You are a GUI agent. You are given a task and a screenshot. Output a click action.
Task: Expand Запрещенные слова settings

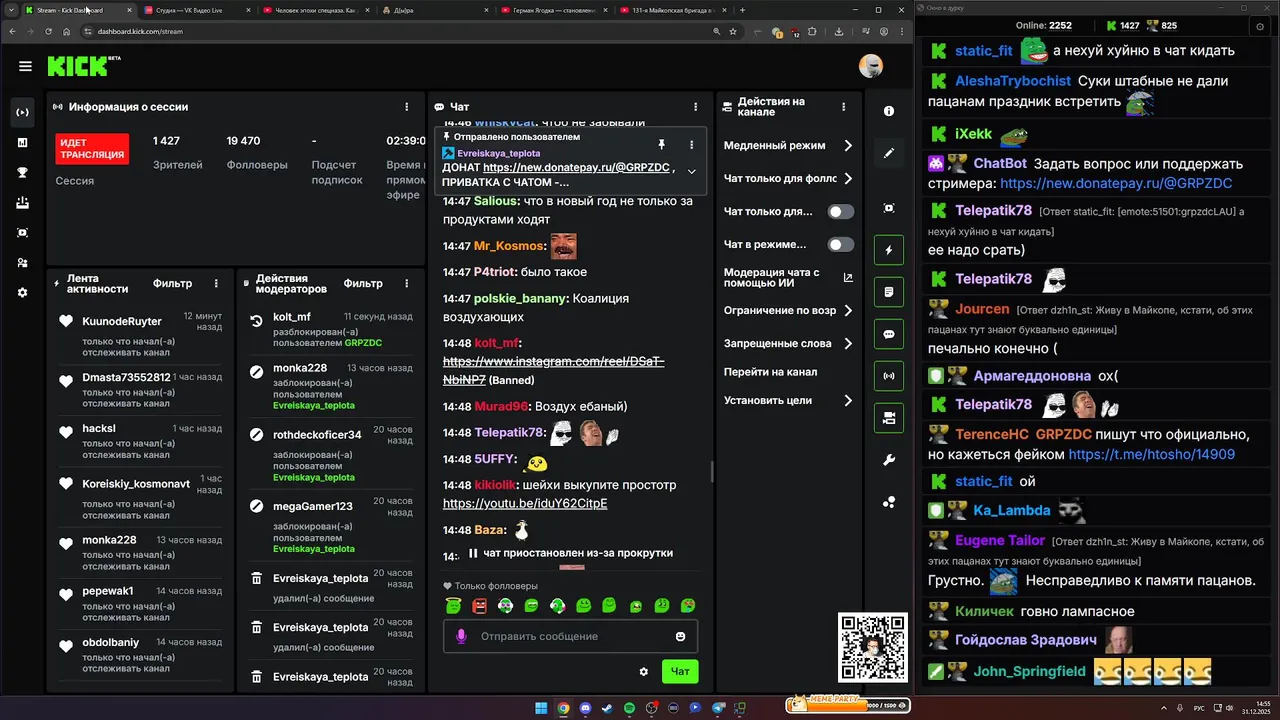848,343
